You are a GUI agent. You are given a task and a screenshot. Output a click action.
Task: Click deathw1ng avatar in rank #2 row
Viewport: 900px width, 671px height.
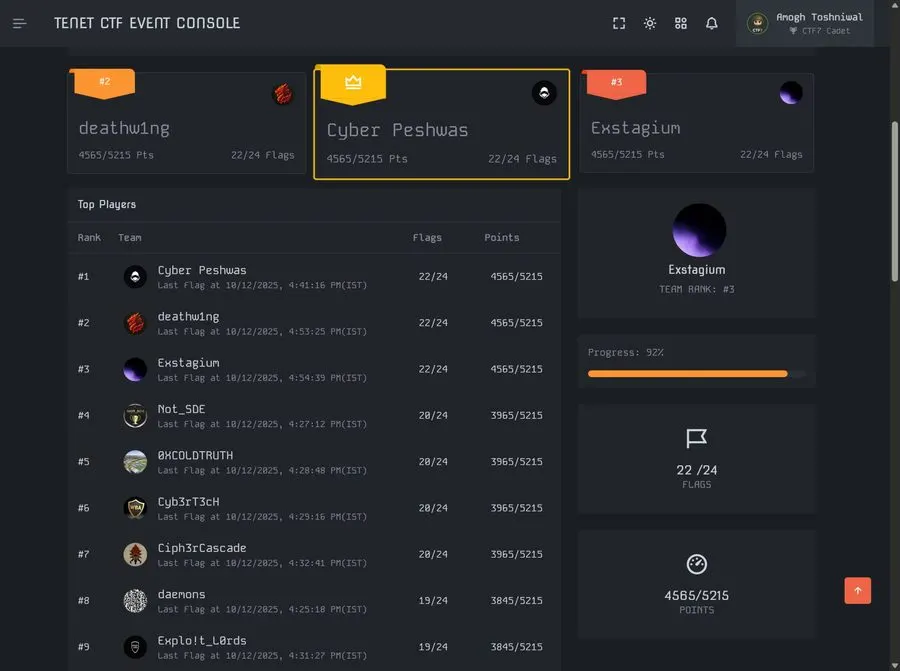click(x=135, y=323)
